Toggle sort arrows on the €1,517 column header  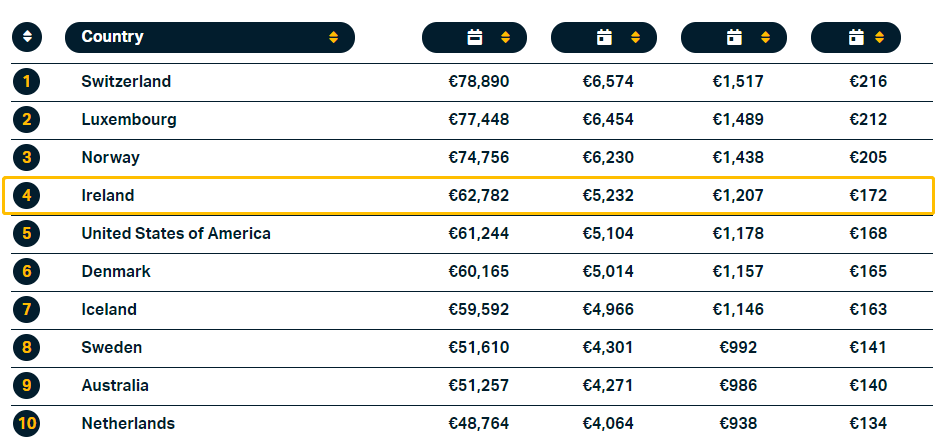[x=765, y=38]
